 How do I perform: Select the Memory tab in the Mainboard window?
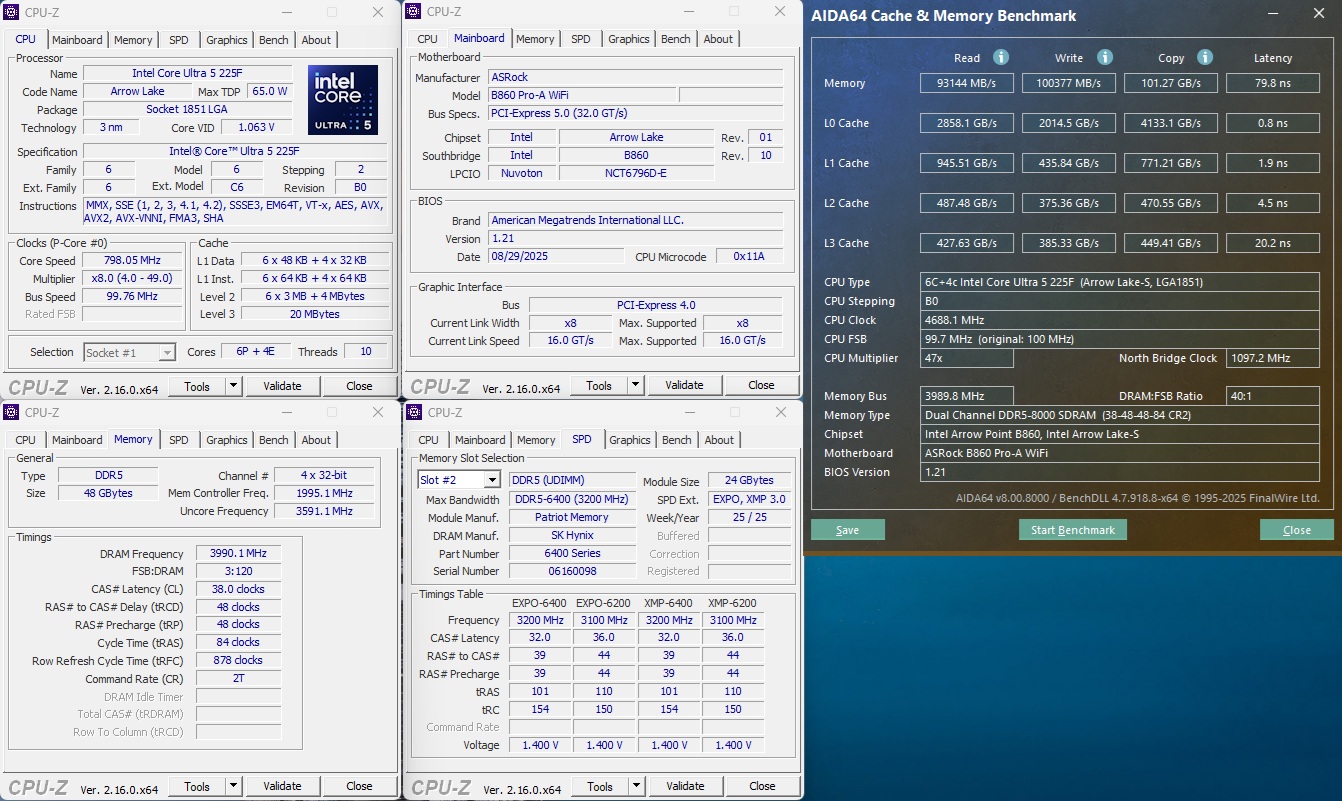[x=535, y=39]
